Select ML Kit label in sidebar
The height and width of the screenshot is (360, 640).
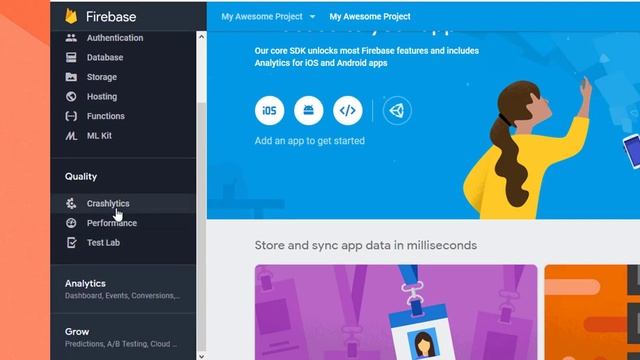pyautogui.click(x=99, y=136)
